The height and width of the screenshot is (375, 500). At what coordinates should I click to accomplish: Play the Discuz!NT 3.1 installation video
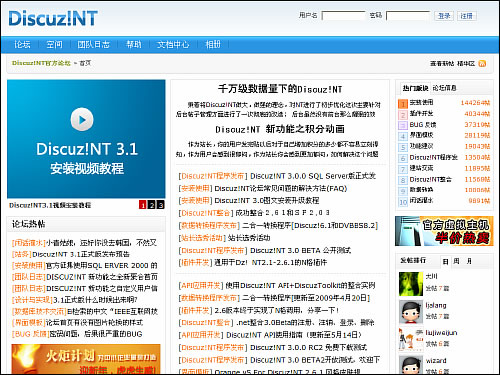[82, 119]
